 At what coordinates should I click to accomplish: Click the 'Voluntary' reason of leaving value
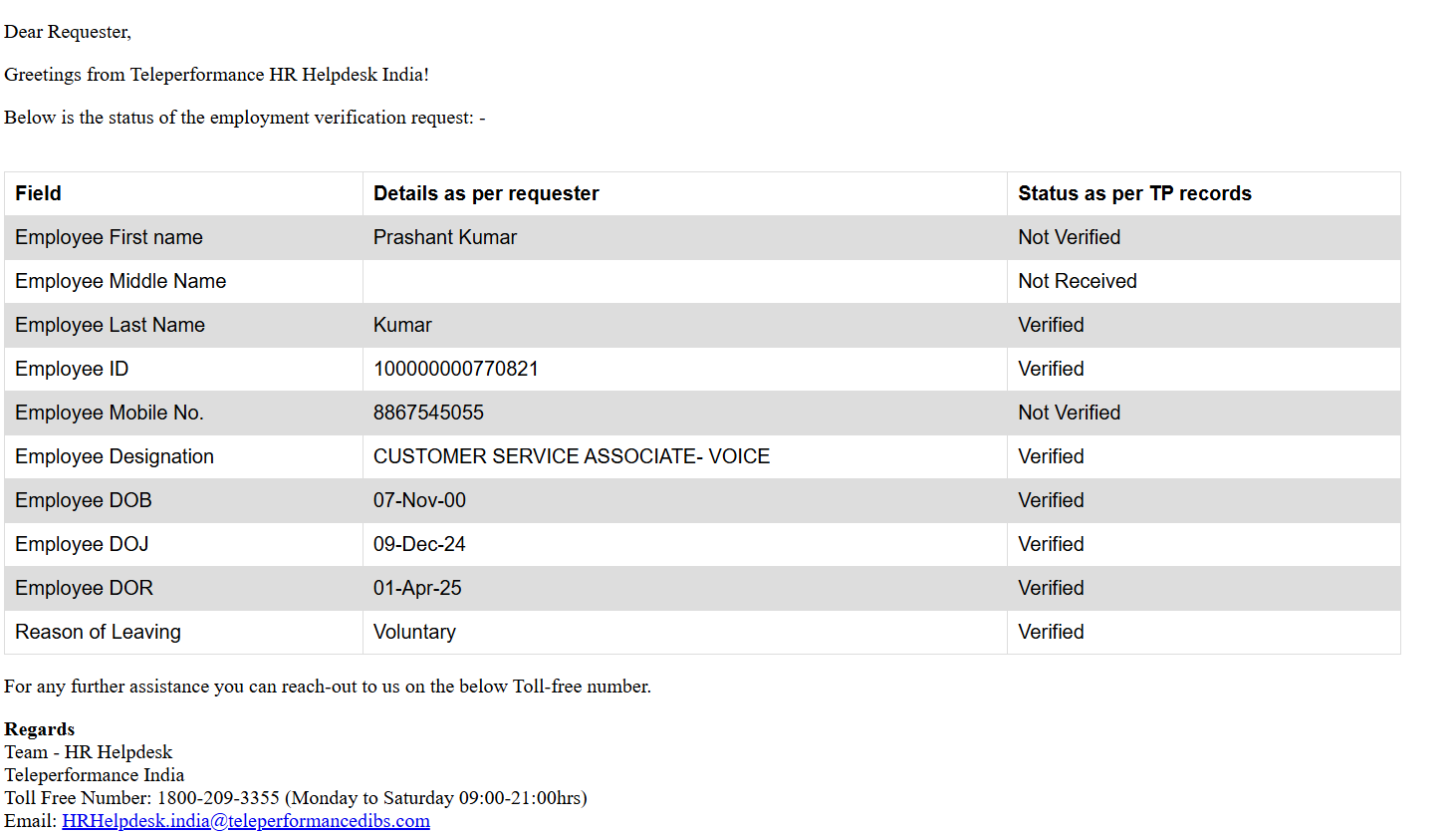pos(414,632)
